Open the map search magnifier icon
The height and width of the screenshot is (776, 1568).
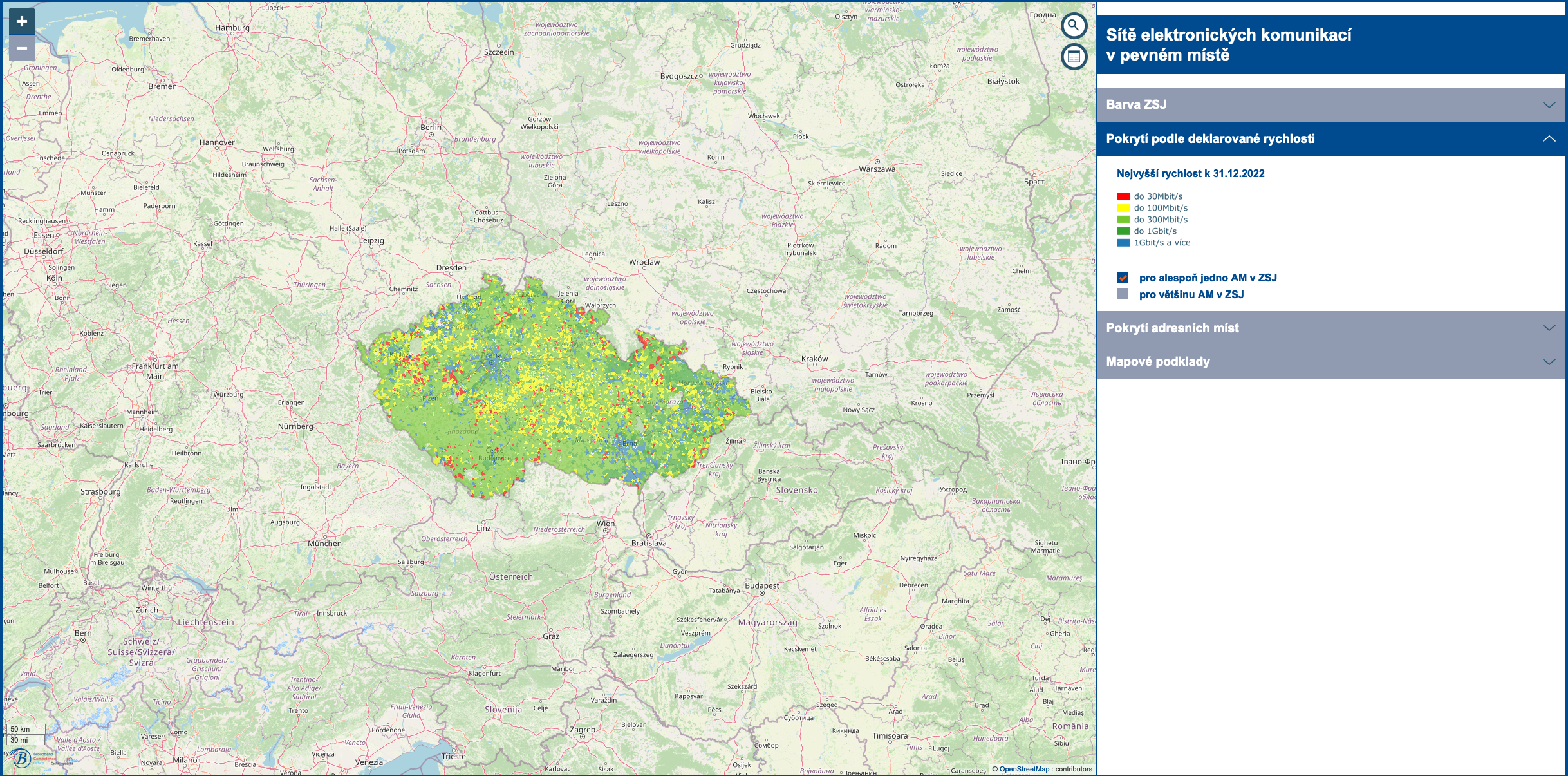coord(1074,26)
